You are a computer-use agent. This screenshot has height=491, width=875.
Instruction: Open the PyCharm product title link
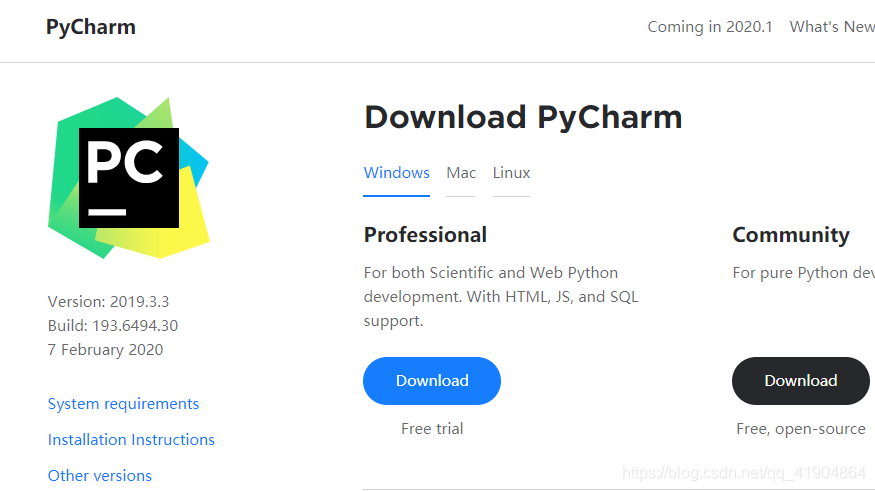pyautogui.click(x=90, y=27)
